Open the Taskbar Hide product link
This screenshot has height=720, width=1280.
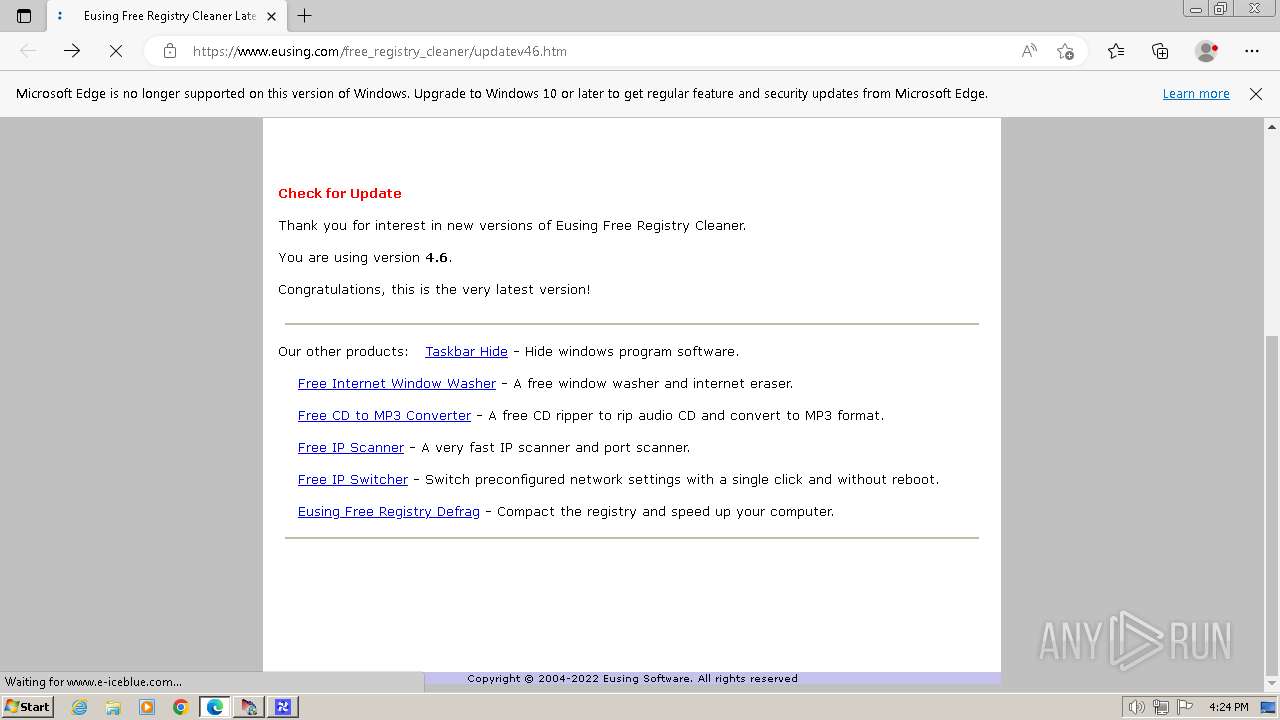coord(466,352)
